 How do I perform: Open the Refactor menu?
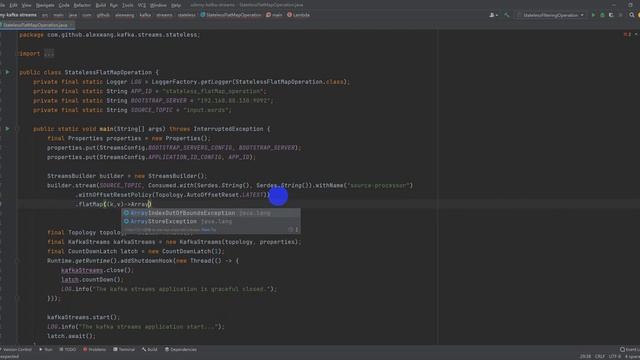coord(82,5)
